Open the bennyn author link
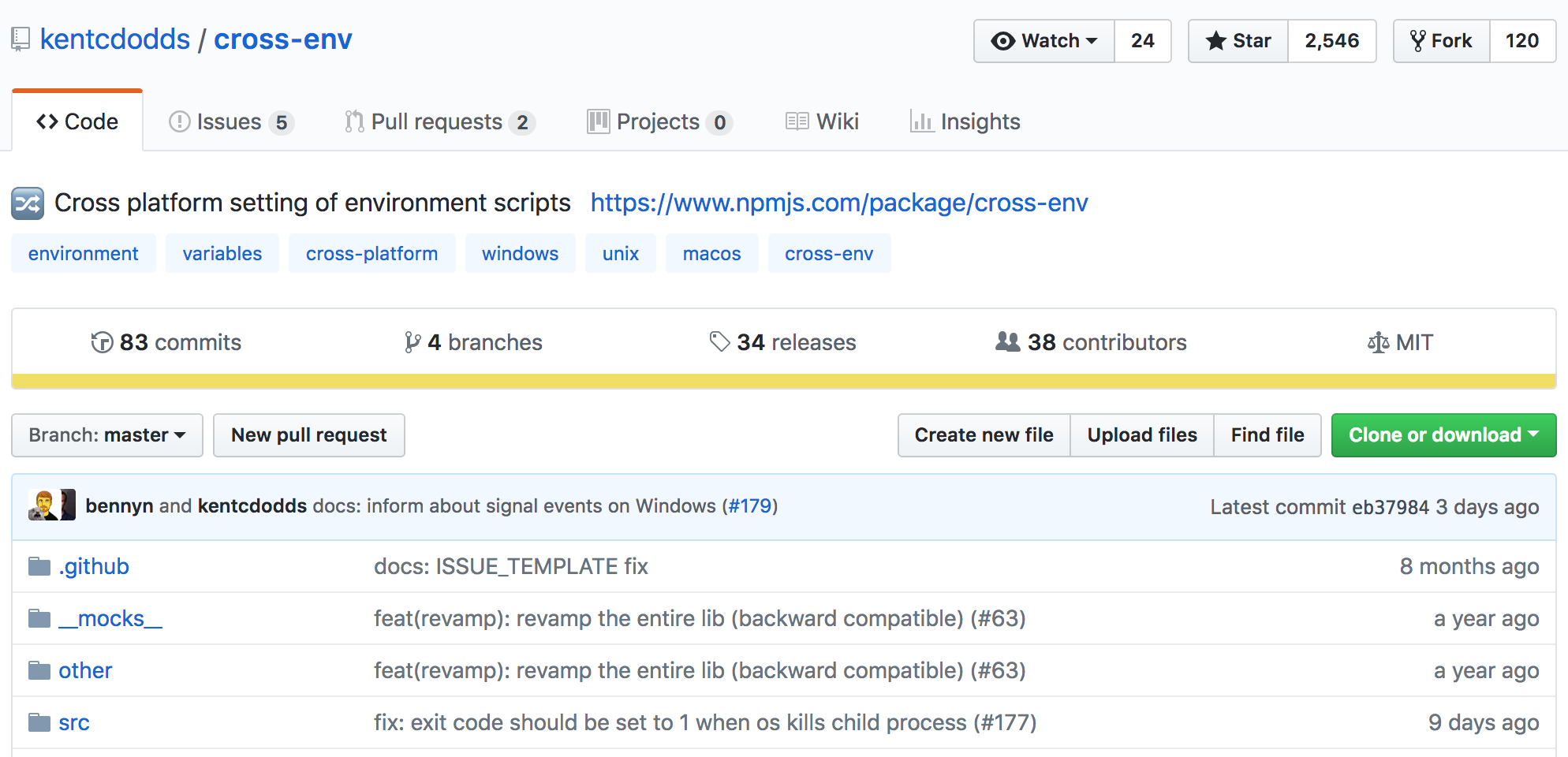The height and width of the screenshot is (757, 1568). pos(119,505)
